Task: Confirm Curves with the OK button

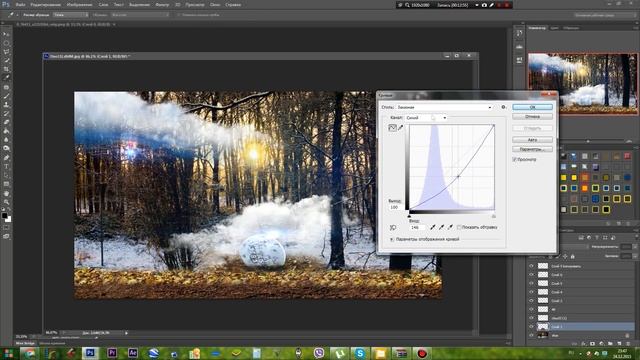Action: pos(532,107)
